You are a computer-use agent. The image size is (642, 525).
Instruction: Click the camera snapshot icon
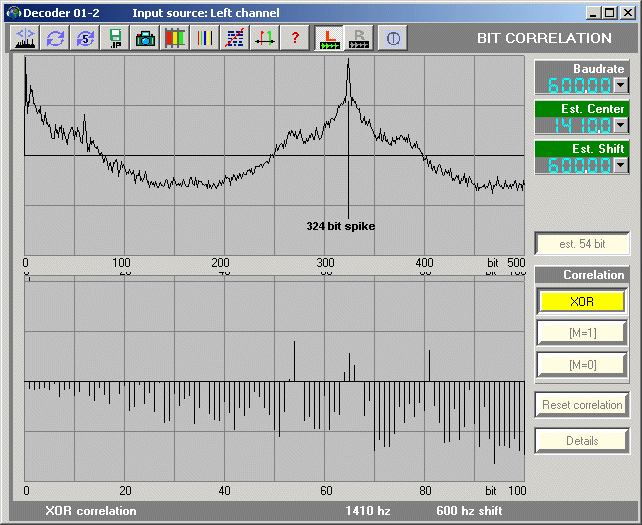click(145, 38)
